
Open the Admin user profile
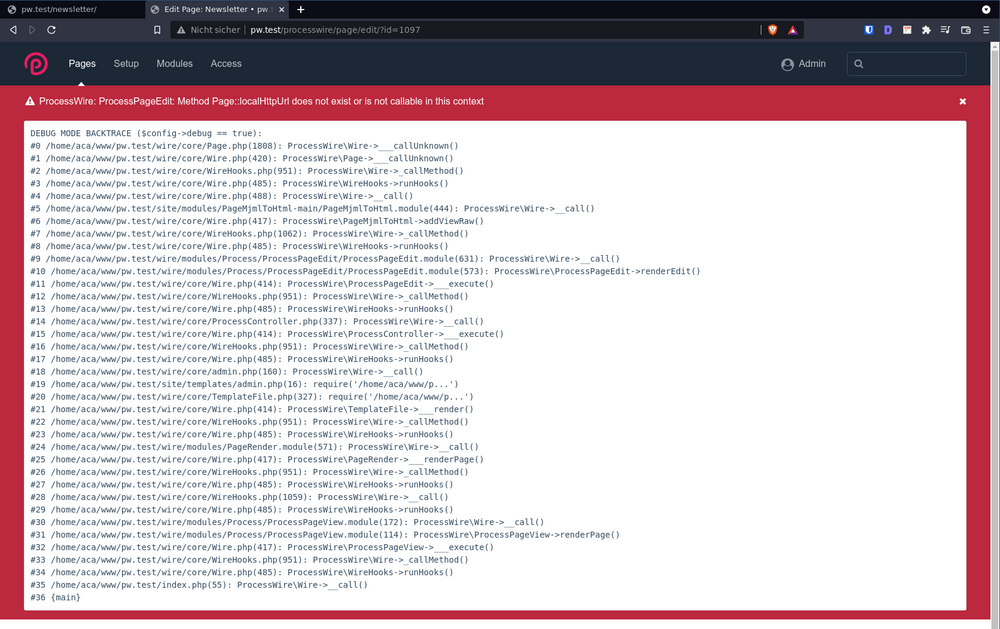803,64
